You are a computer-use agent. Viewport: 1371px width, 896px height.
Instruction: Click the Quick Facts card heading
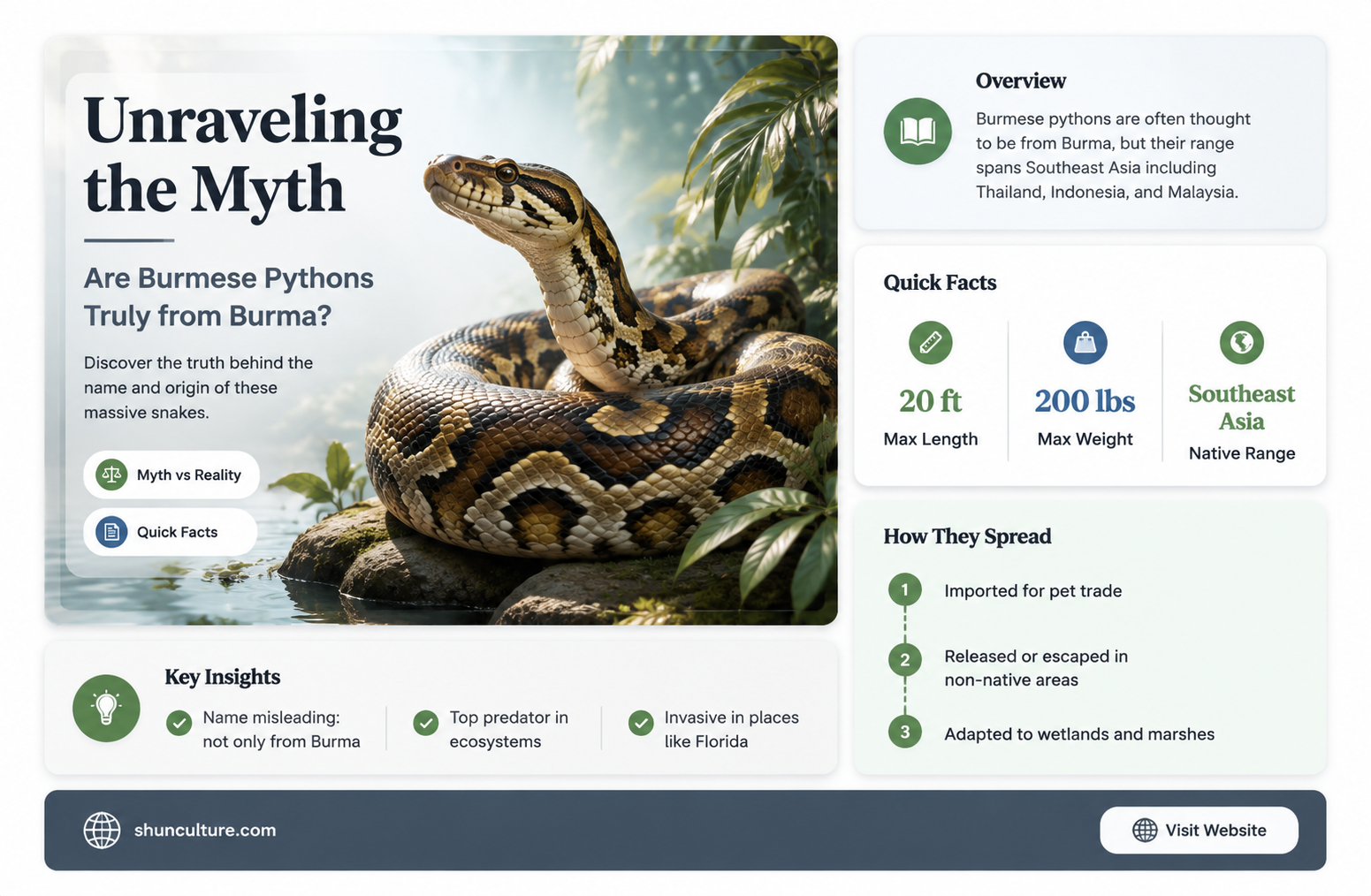tap(940, 283)
